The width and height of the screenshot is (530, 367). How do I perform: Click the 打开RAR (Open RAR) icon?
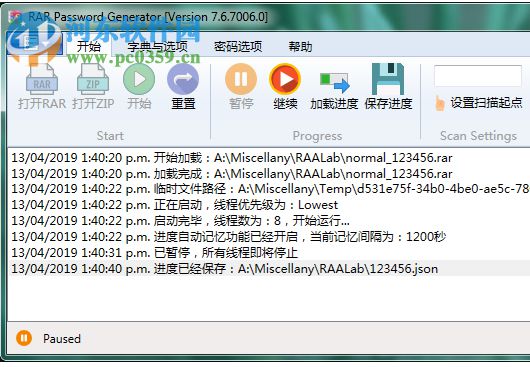[x=42, y=79]
